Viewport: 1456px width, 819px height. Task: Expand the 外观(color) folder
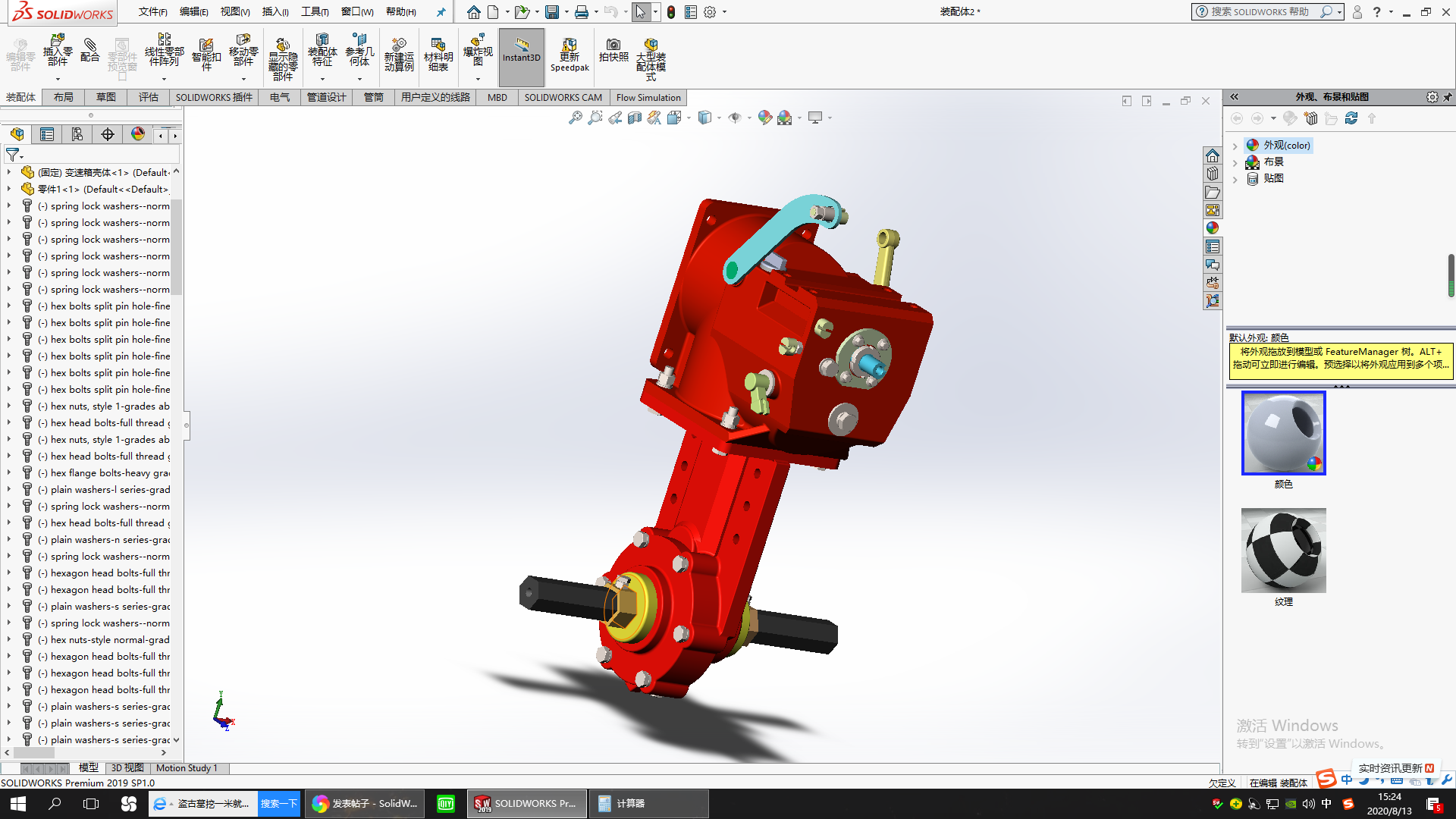coord(1235,146)
